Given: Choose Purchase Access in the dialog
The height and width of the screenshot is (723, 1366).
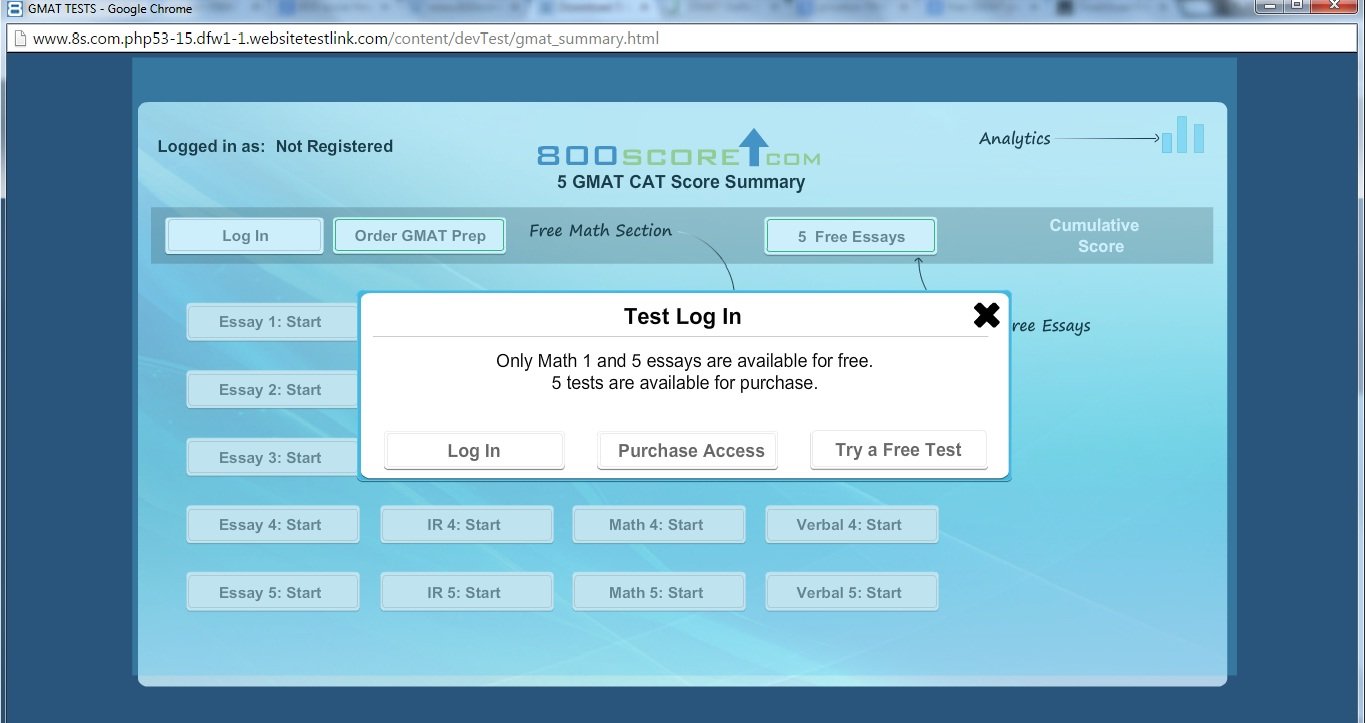Looking at the screenshot, I should [690, 451].
